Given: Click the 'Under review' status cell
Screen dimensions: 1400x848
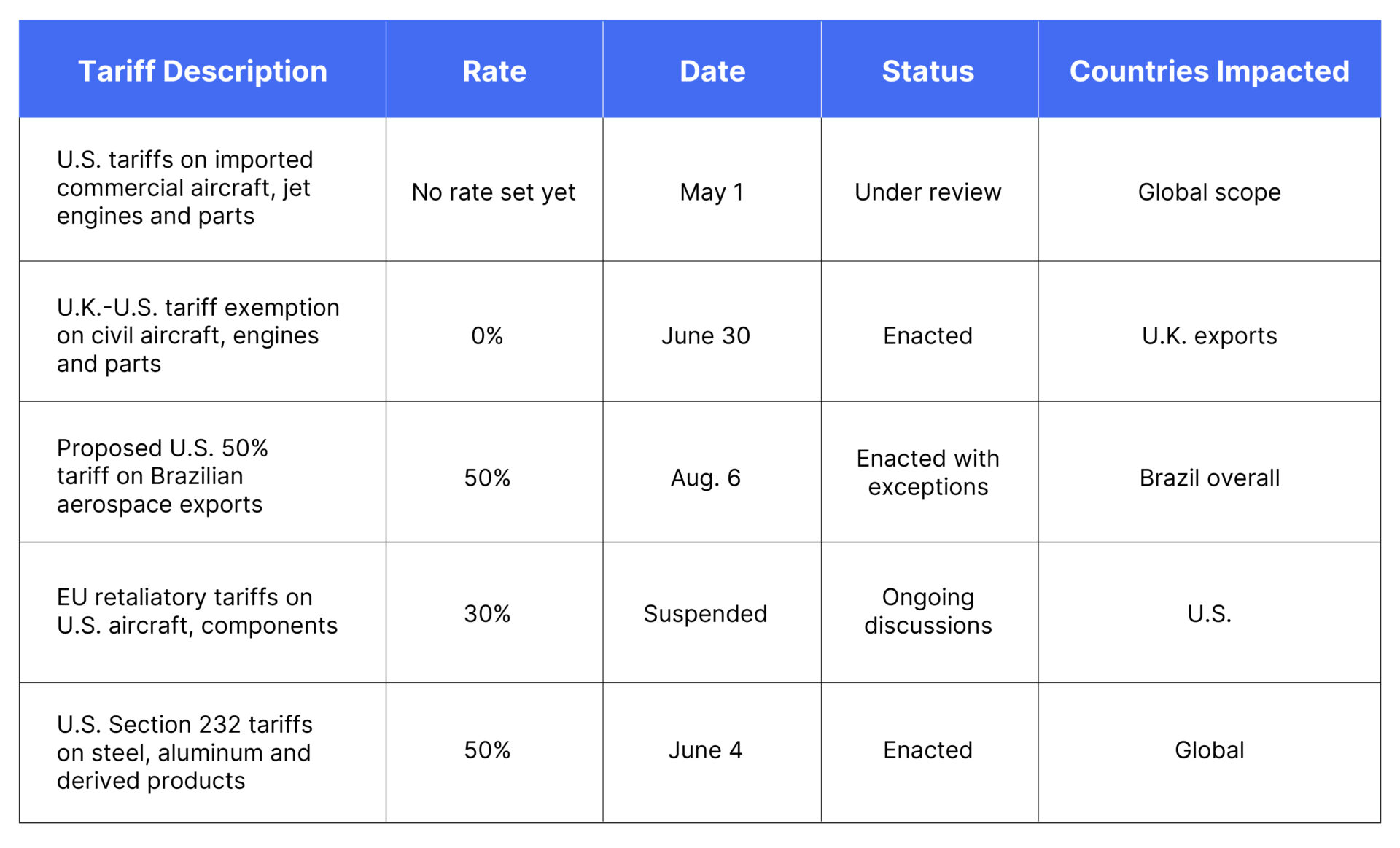Looking at the screenshot, I should (x=927, y=192).
